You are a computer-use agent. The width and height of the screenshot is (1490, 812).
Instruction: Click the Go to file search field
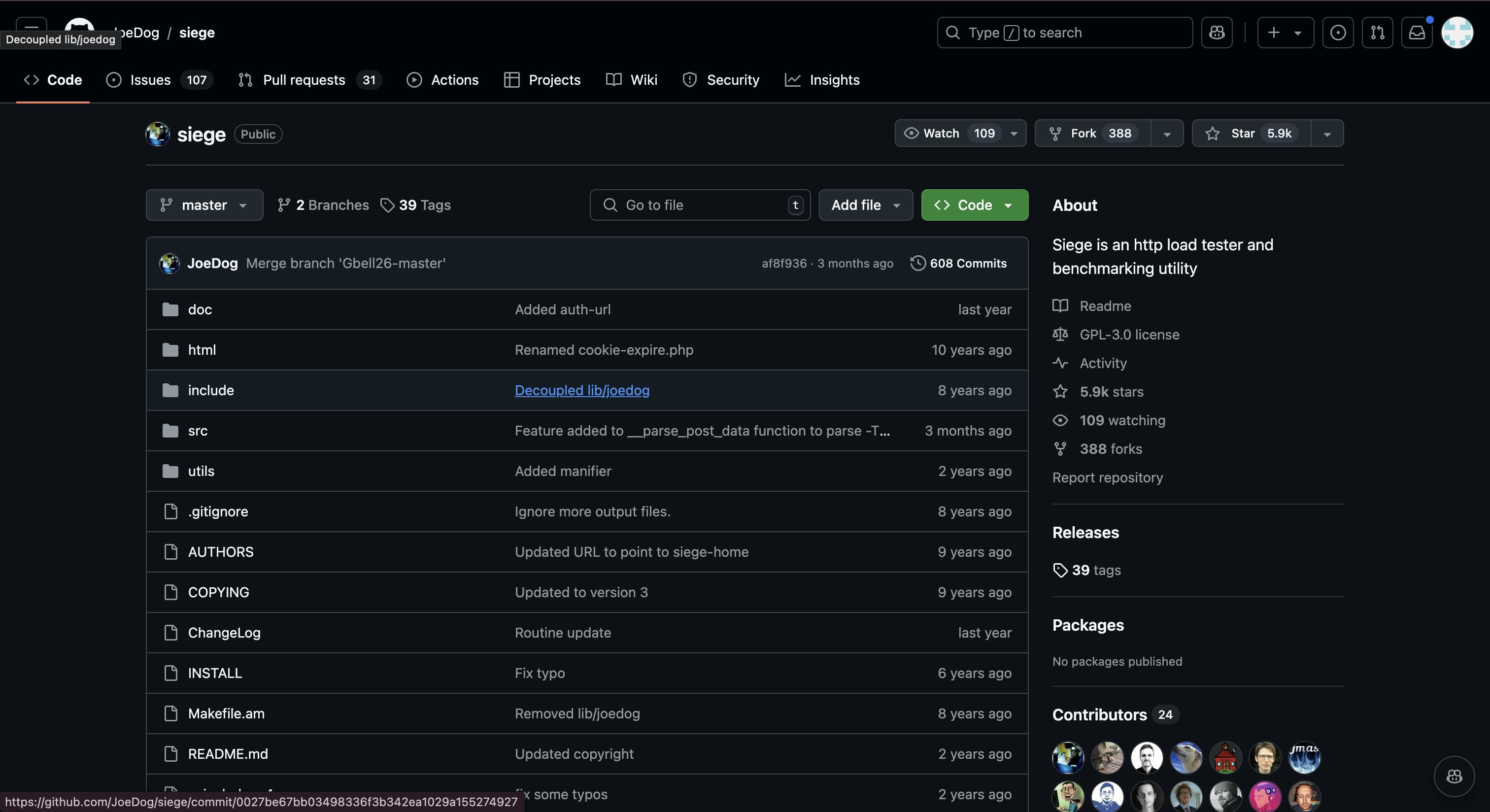point(700,205)
